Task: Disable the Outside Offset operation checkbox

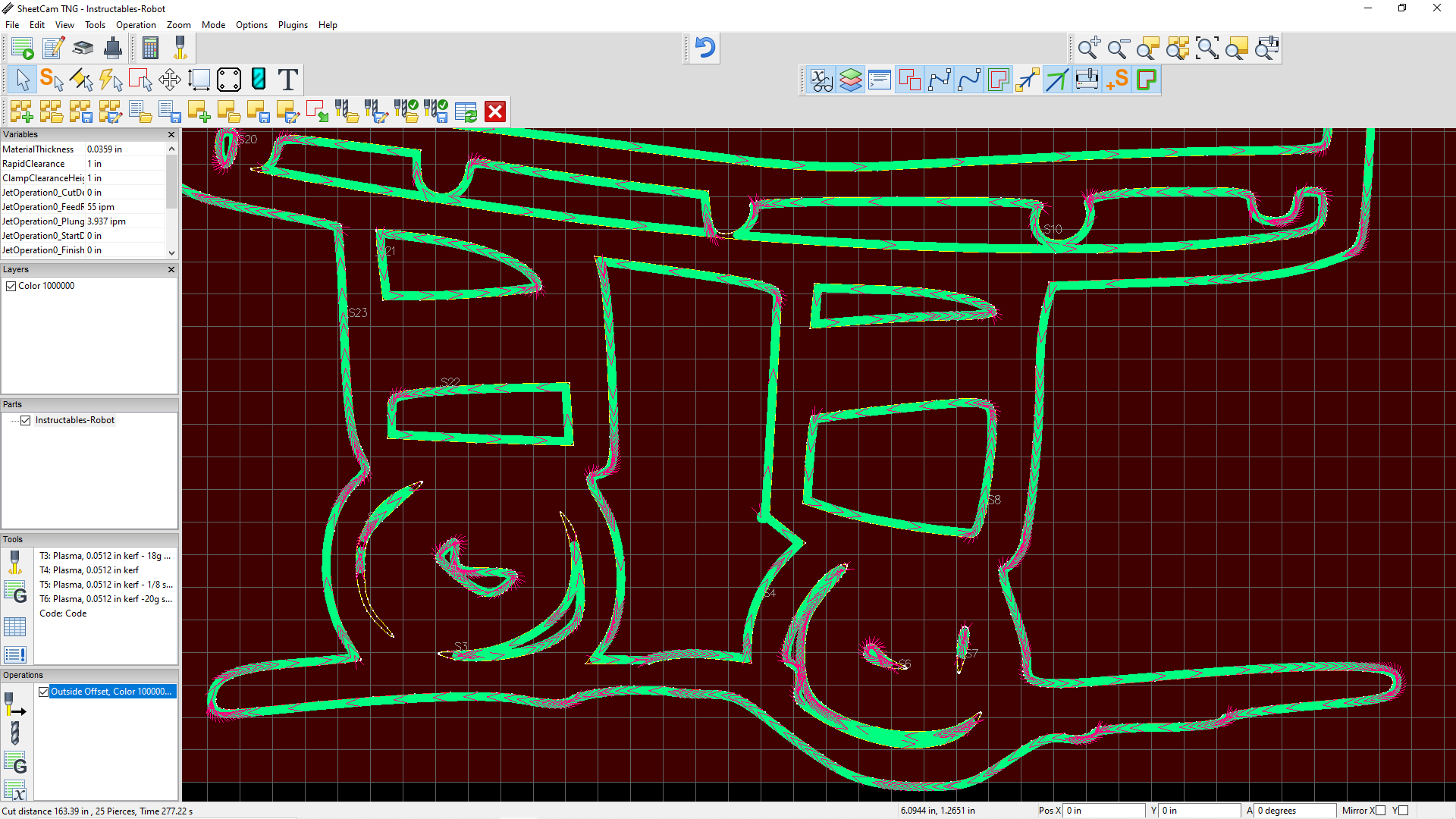Action: [44, 692]
